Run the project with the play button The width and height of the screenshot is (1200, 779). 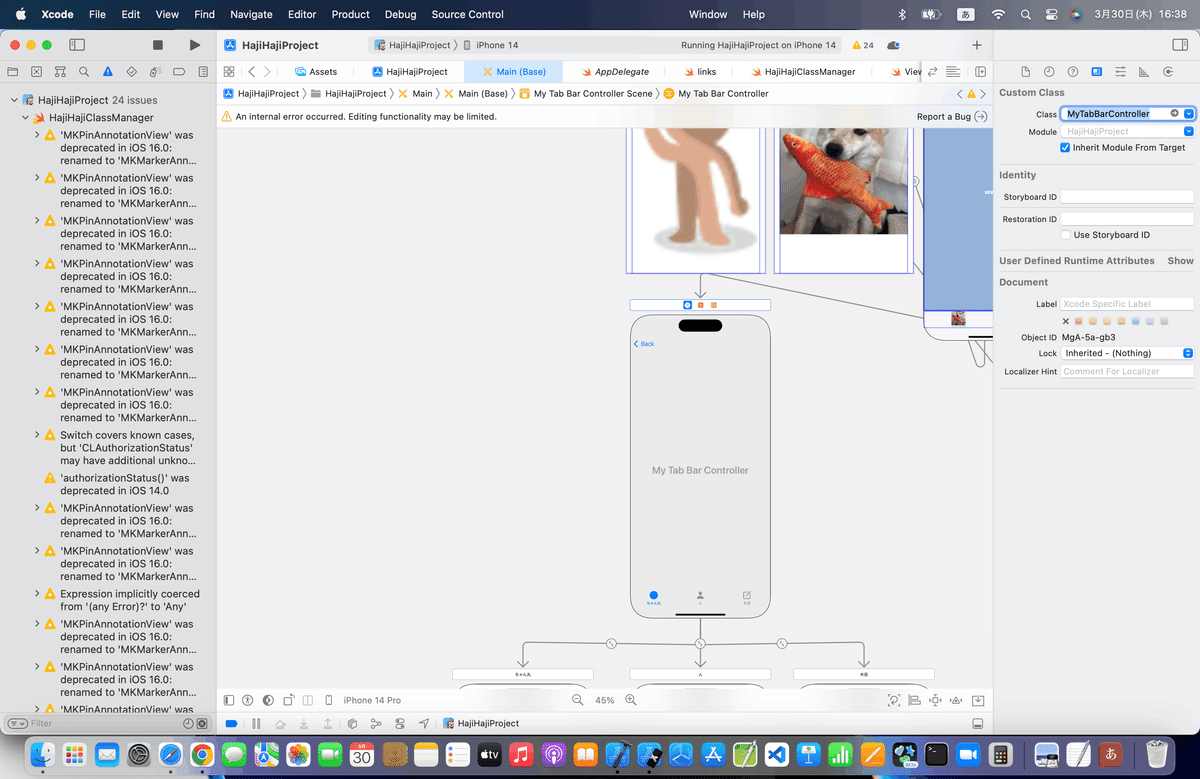pos(194,45)
